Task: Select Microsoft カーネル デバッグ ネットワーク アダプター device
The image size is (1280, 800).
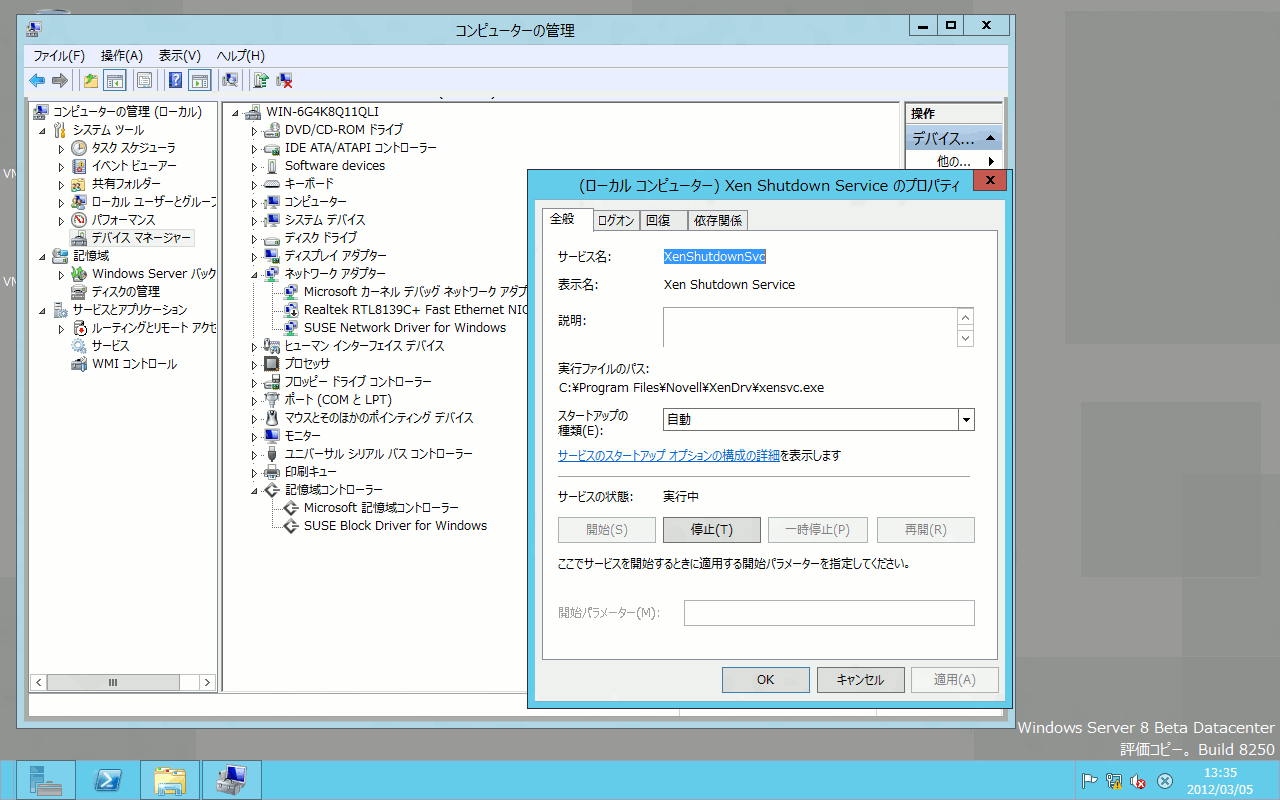Action: coord(415,292)
